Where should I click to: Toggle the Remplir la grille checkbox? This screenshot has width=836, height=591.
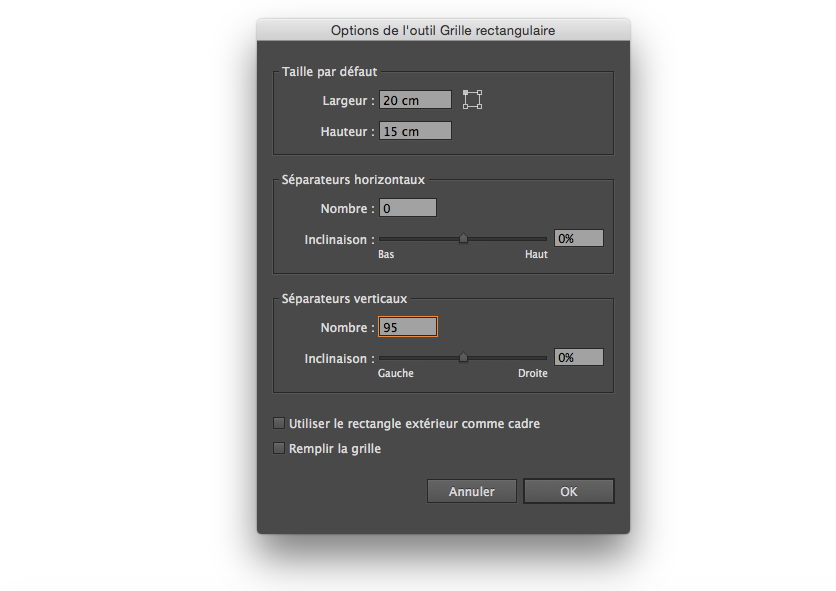[x=280, y=449]
